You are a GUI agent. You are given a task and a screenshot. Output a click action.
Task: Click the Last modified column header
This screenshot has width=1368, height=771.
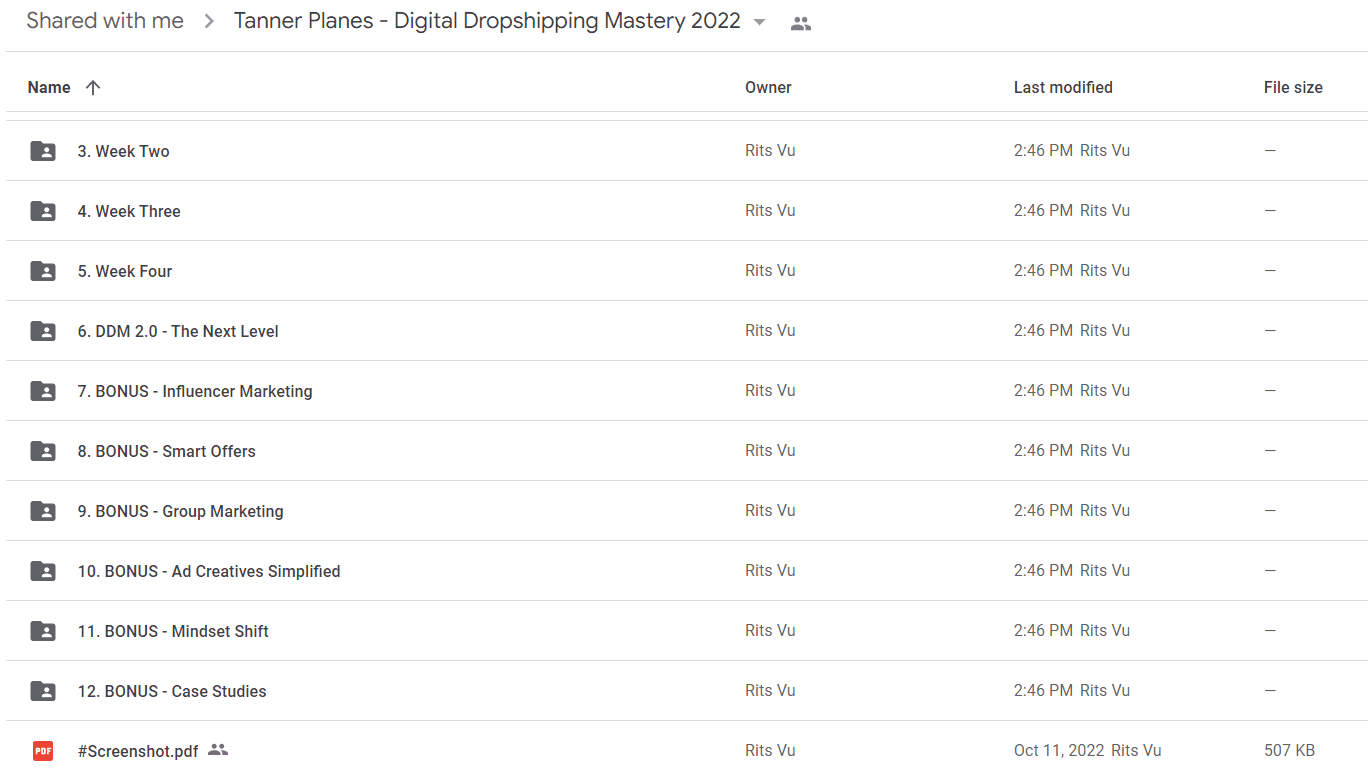1063,88
